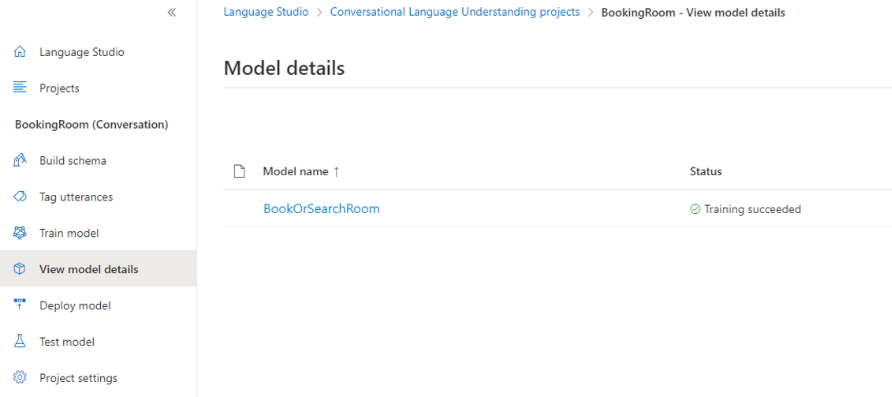Click BookingRoom - View model details breadcrumb text

click(x=693, y=13)
